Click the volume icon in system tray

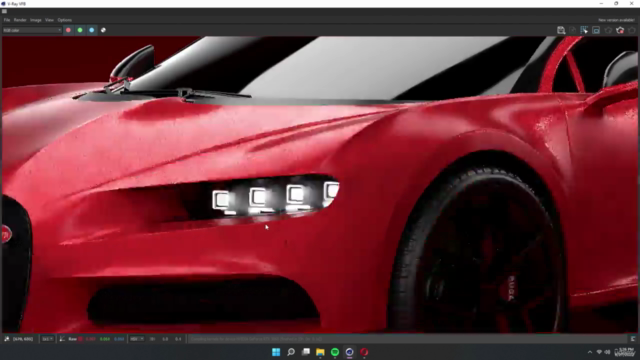tap(607, 352)
